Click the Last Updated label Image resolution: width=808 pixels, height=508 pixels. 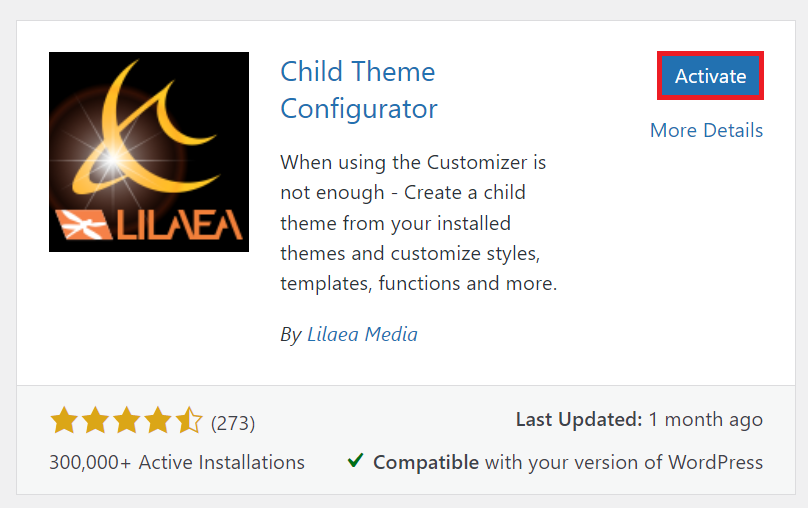(x=578, y=420)
